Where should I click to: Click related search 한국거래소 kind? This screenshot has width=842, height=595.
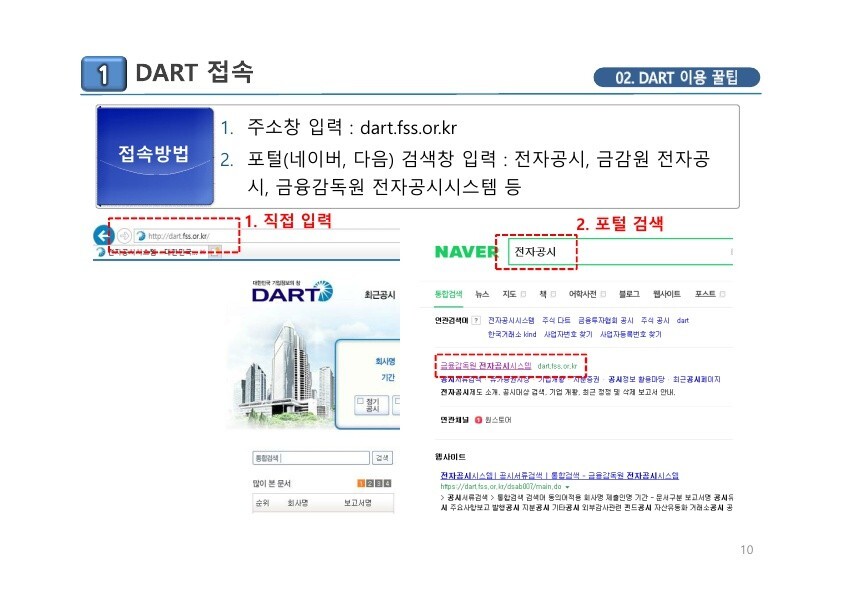point(512,334)
